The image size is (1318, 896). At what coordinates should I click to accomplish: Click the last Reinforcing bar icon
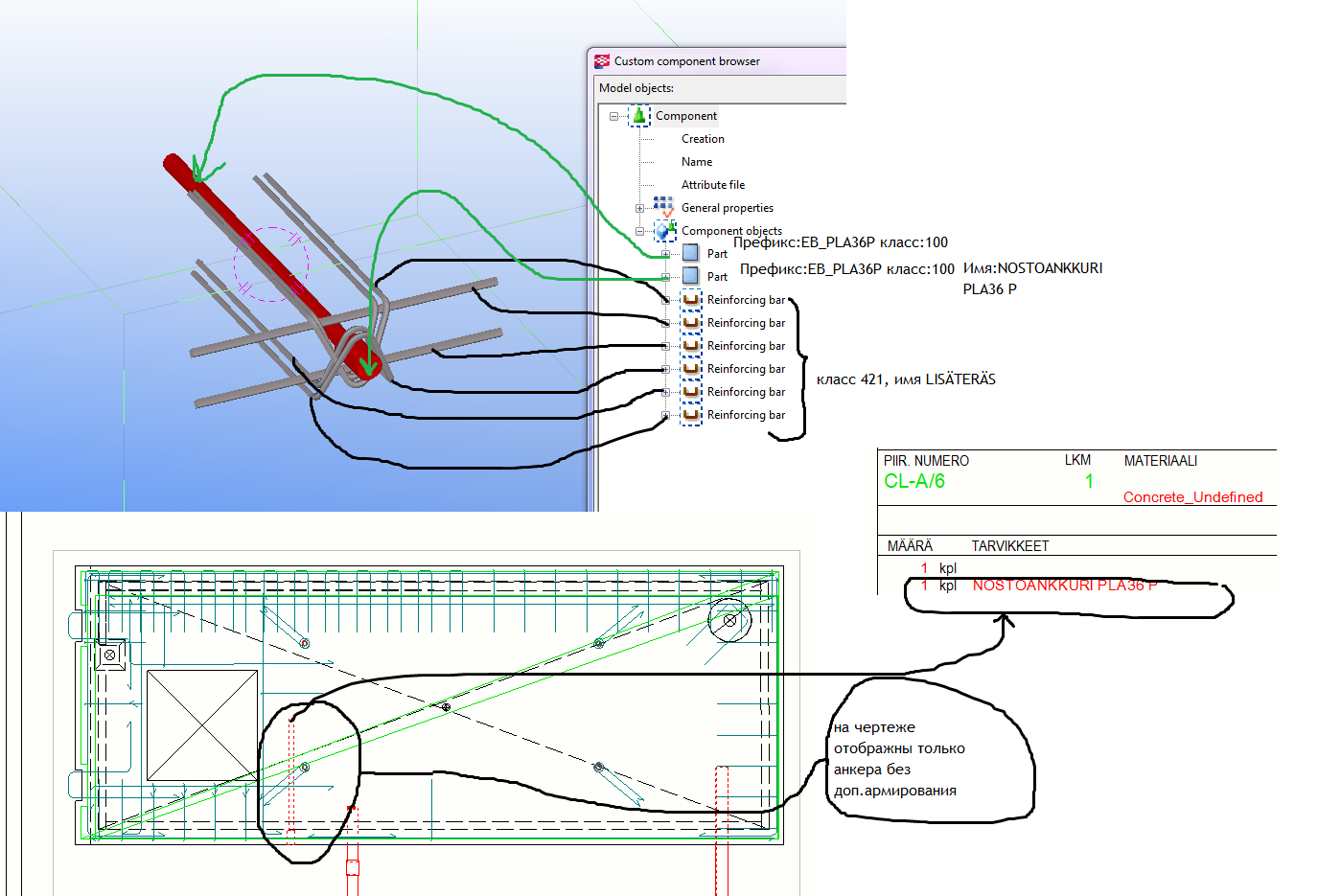[691, 415]
